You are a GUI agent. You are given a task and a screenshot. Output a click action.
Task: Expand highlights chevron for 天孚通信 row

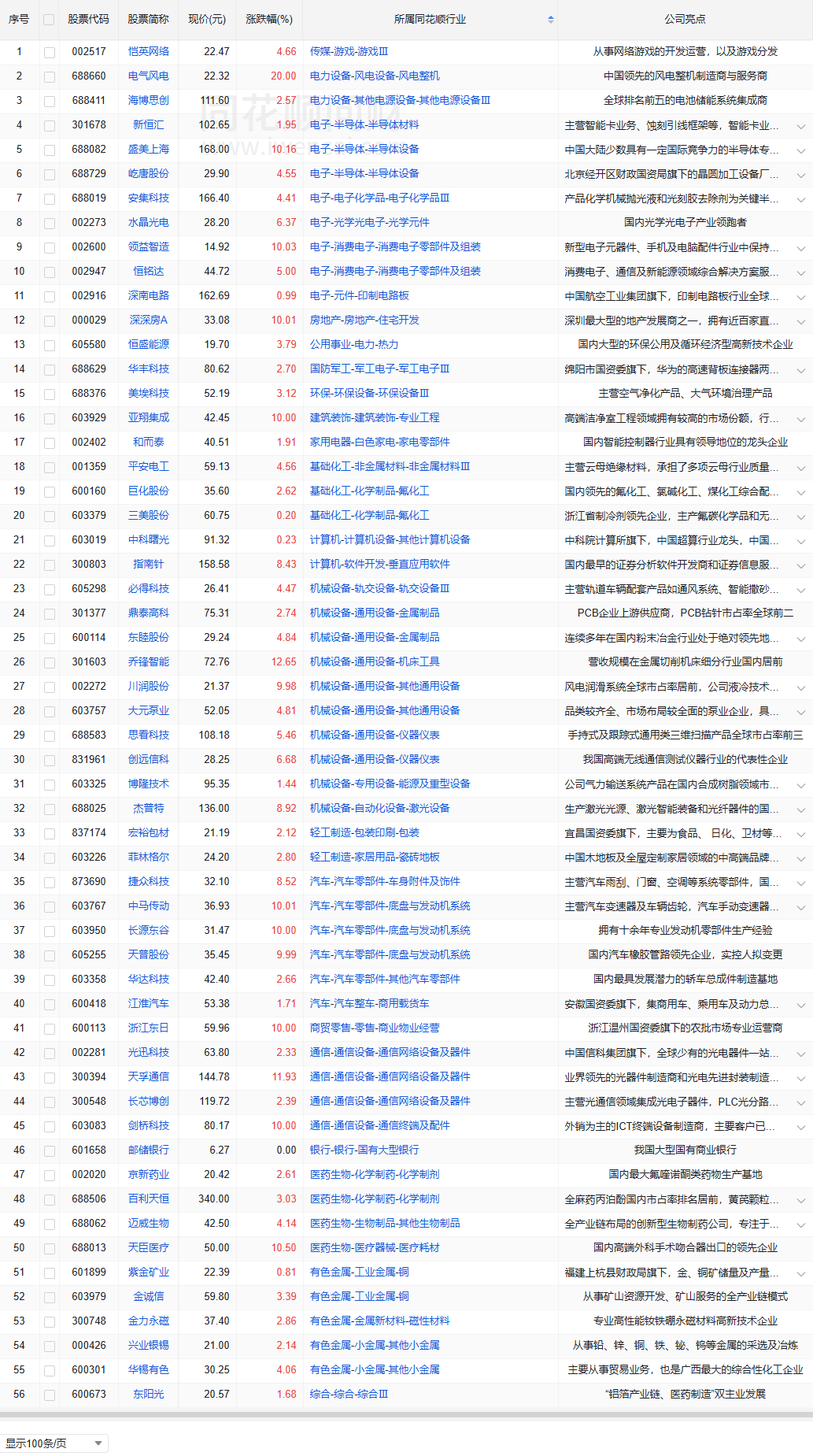[x=800, y=1078]
